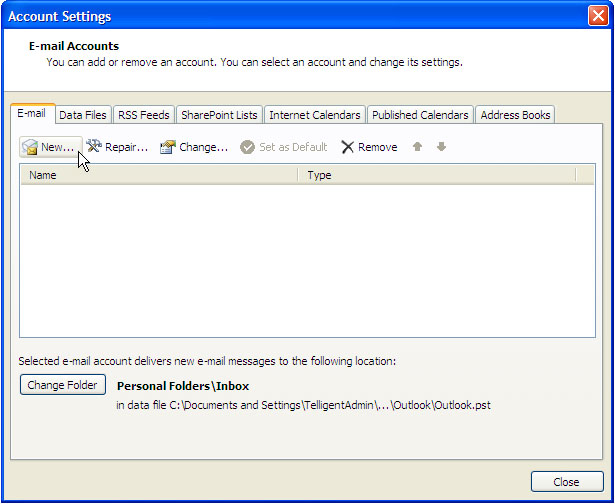Open the Address Books tab
This screenshot has height=504, width=615.
tap(515, 115)
